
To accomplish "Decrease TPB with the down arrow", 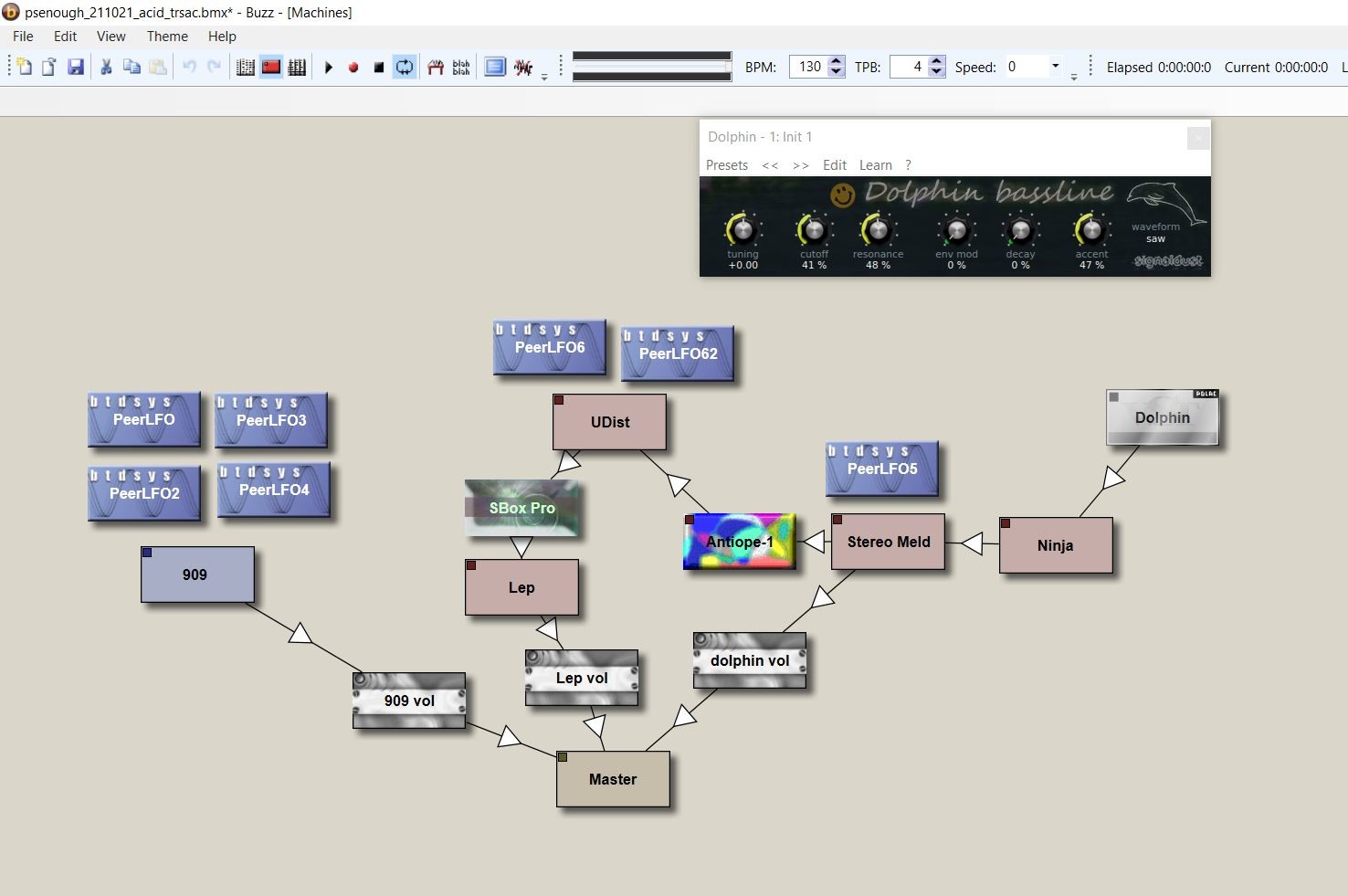I will pos(936,72).
